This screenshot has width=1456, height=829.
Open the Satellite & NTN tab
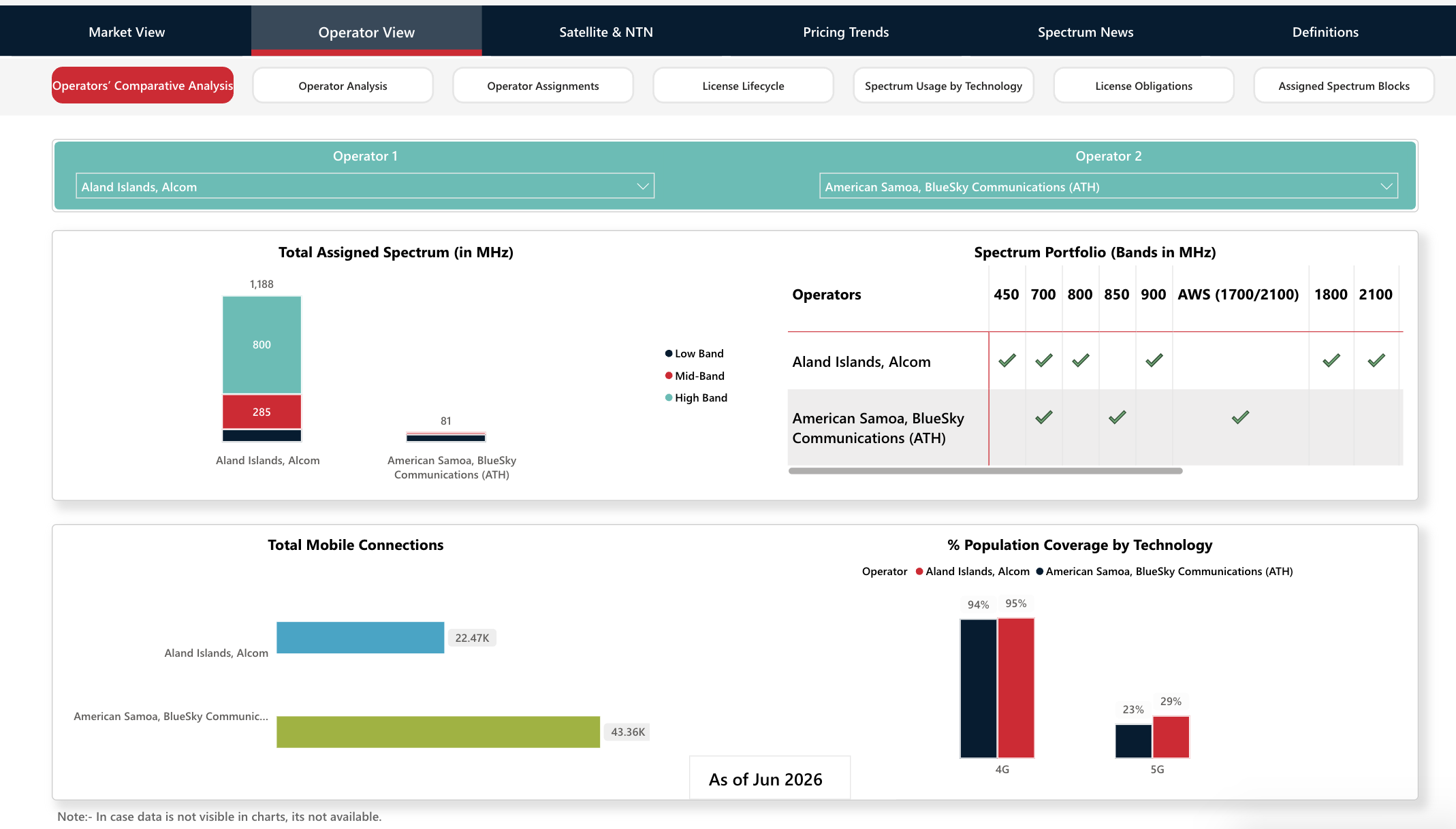click(x=606, y=32)
